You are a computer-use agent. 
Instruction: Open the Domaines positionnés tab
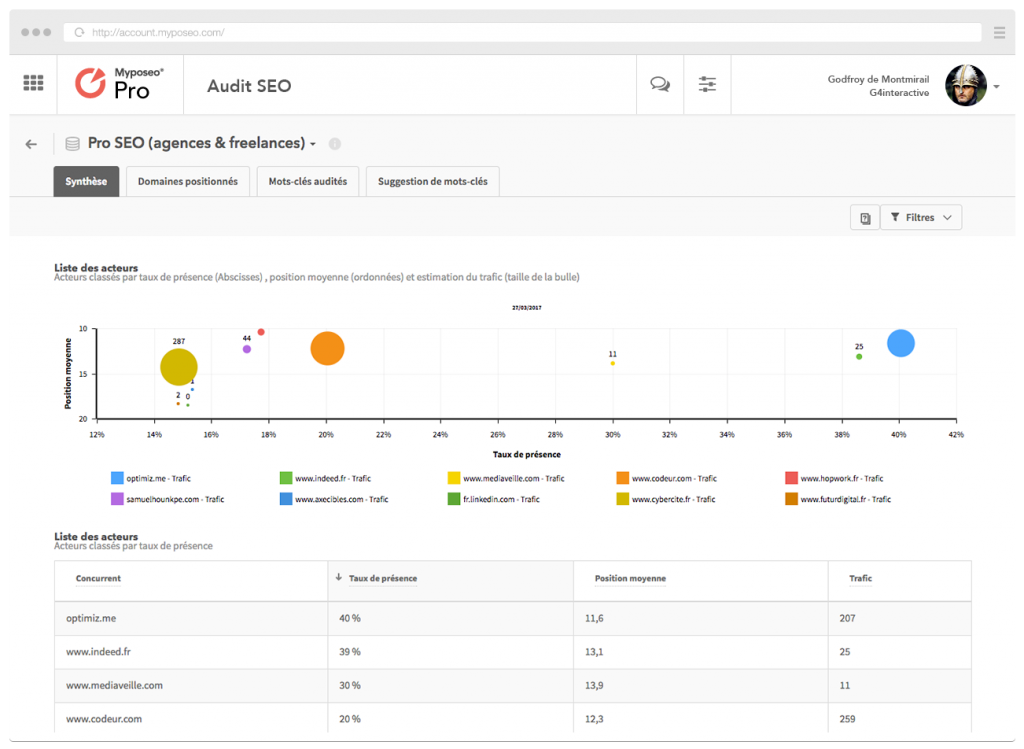[187, 182]
